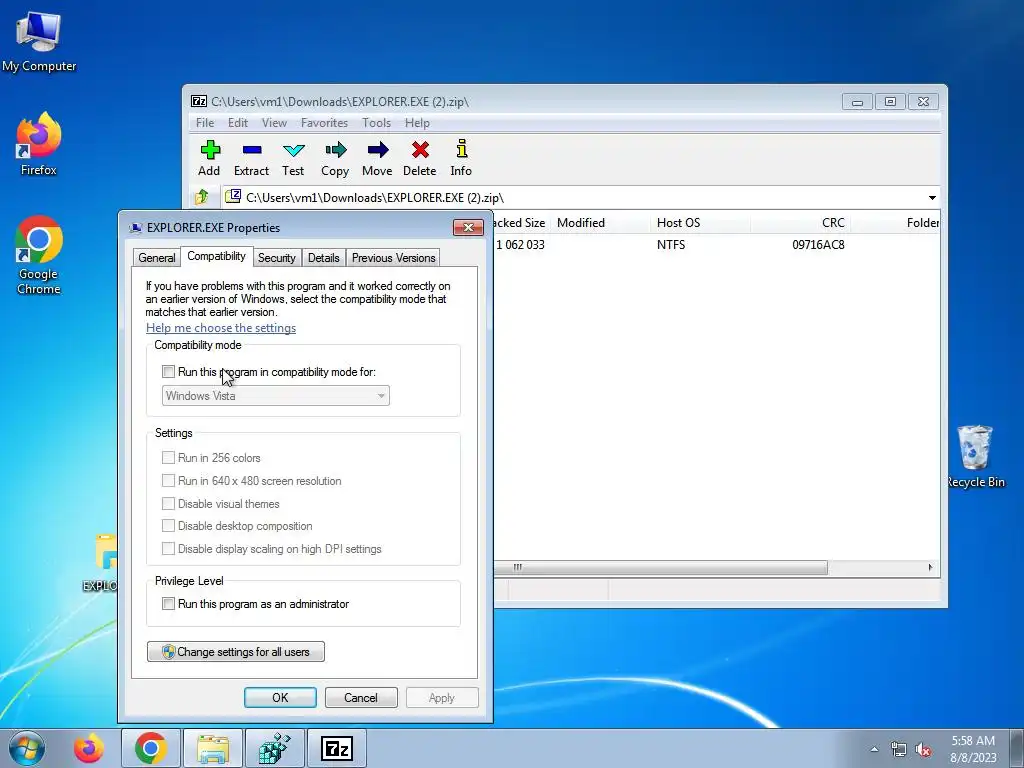The image size is (1024, 768).
Task: Open Windows Explorer from the taskbar
Action: click(213, 748)
